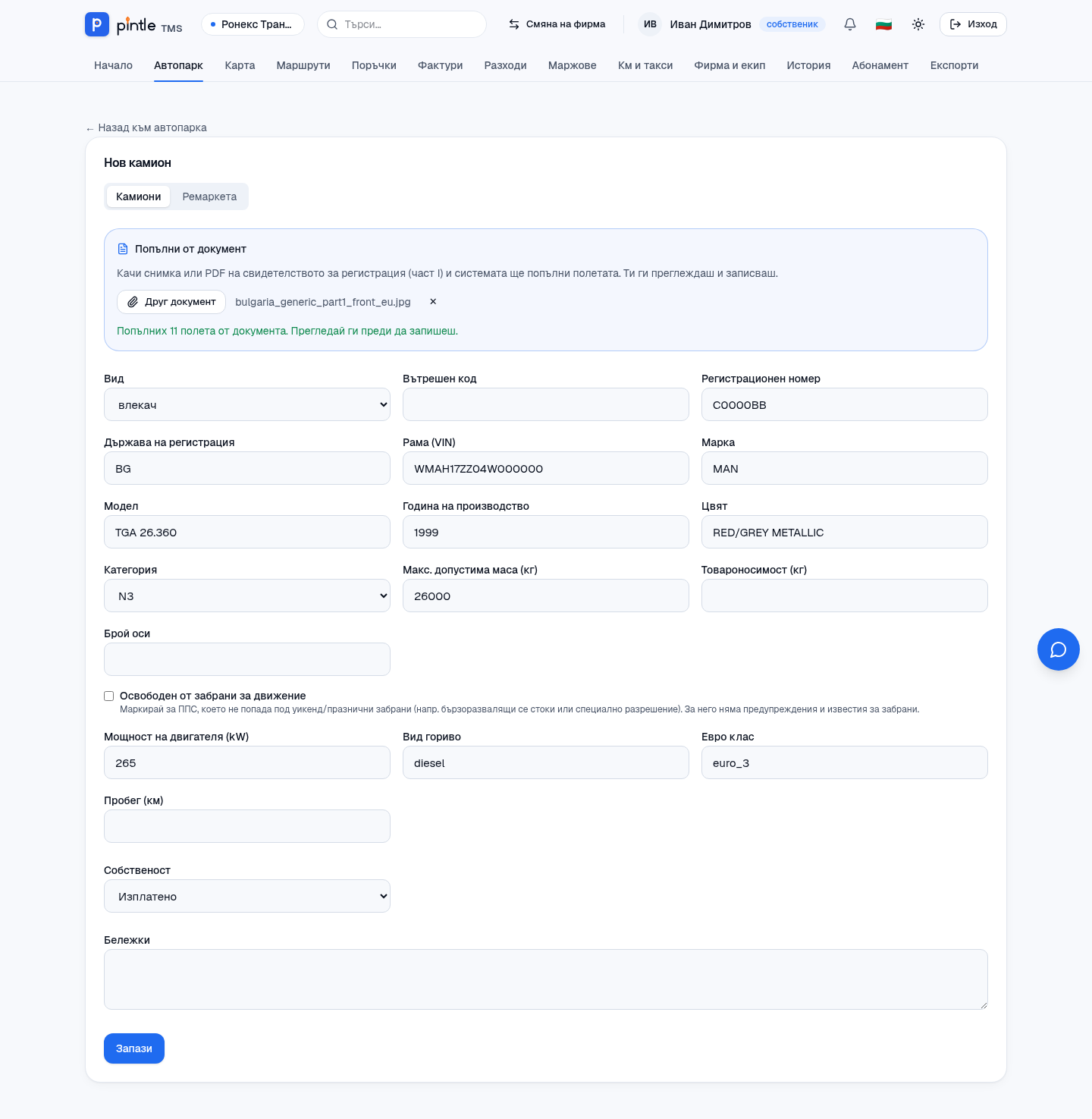The height and width of the screenshot is (1119, 1092).
Task: Expand the Вид dropdown
Action: pyautogui.click(x=247, y=404)
